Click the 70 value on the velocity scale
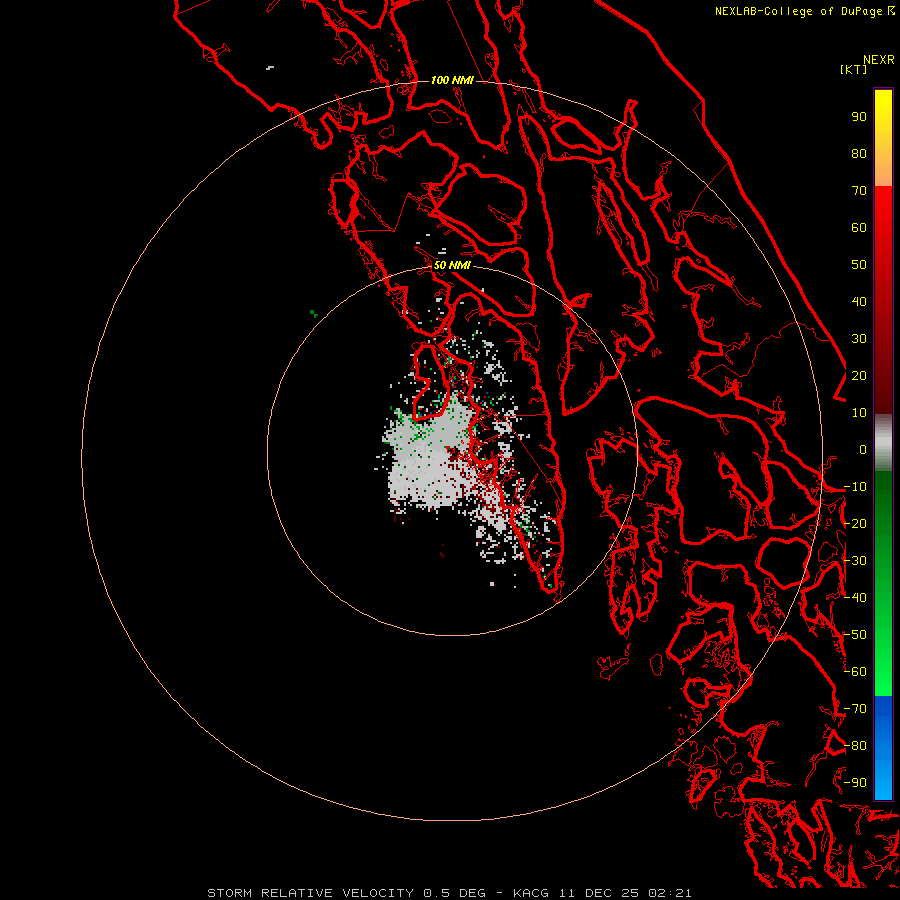Viewport: 900px width, 900px height. pyautogui.click(x=859, y=191)
